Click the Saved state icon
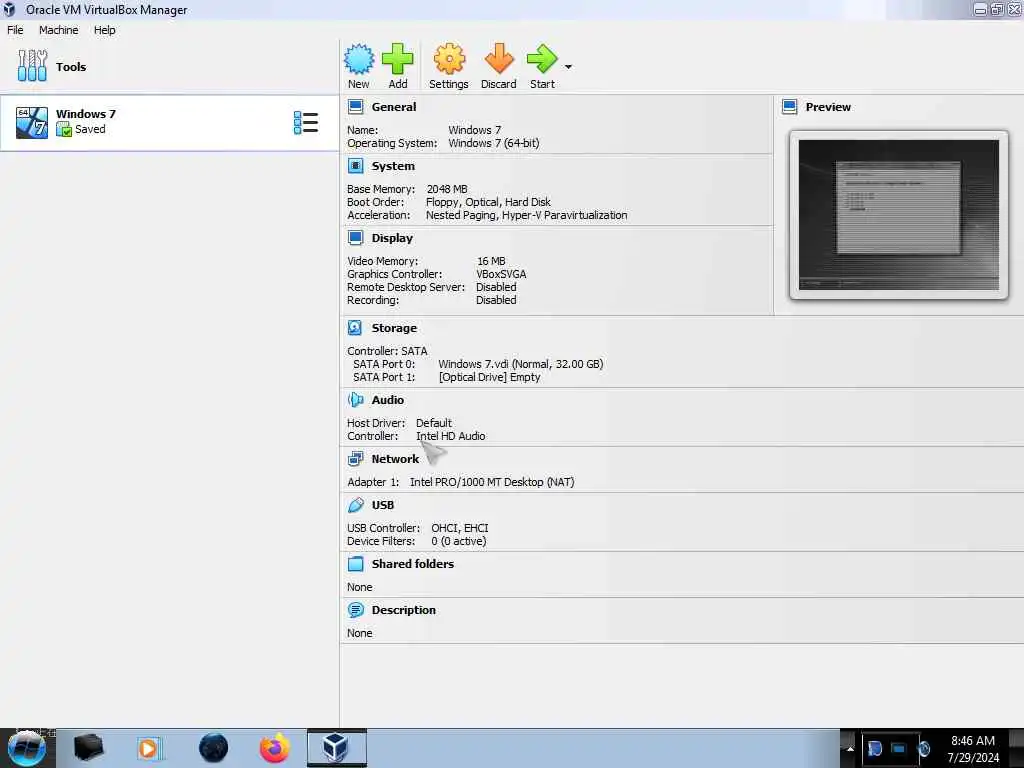Viewport: 1024px width, 768px height. [64, 129]
